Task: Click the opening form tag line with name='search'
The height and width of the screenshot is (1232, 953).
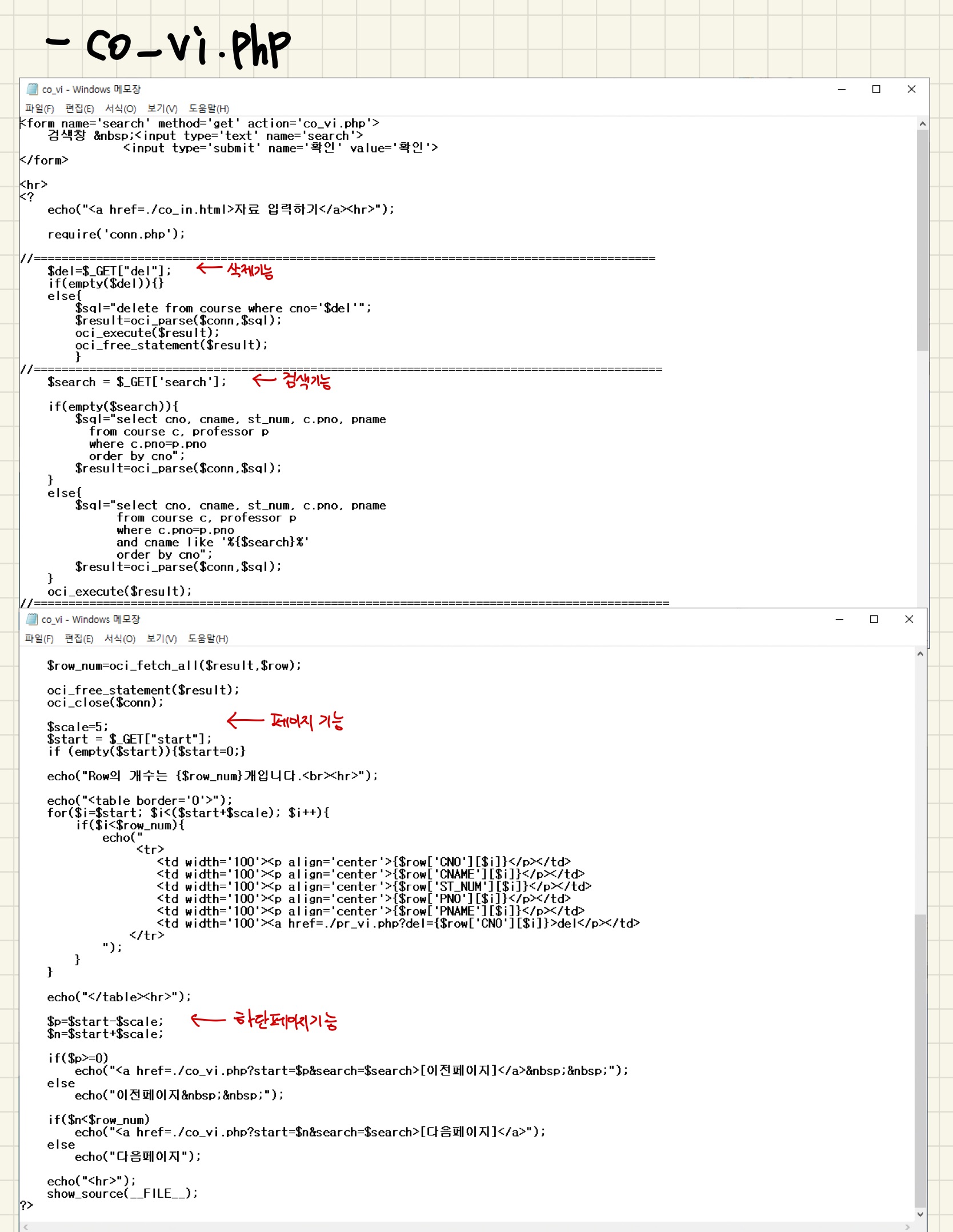Action: coord(199,123)
